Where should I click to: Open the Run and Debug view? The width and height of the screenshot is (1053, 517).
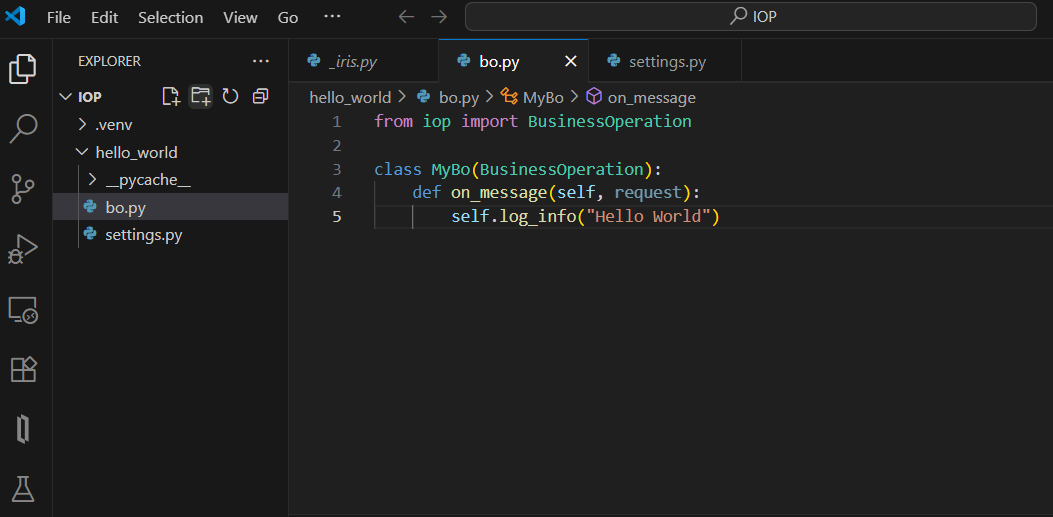(23, 248)
